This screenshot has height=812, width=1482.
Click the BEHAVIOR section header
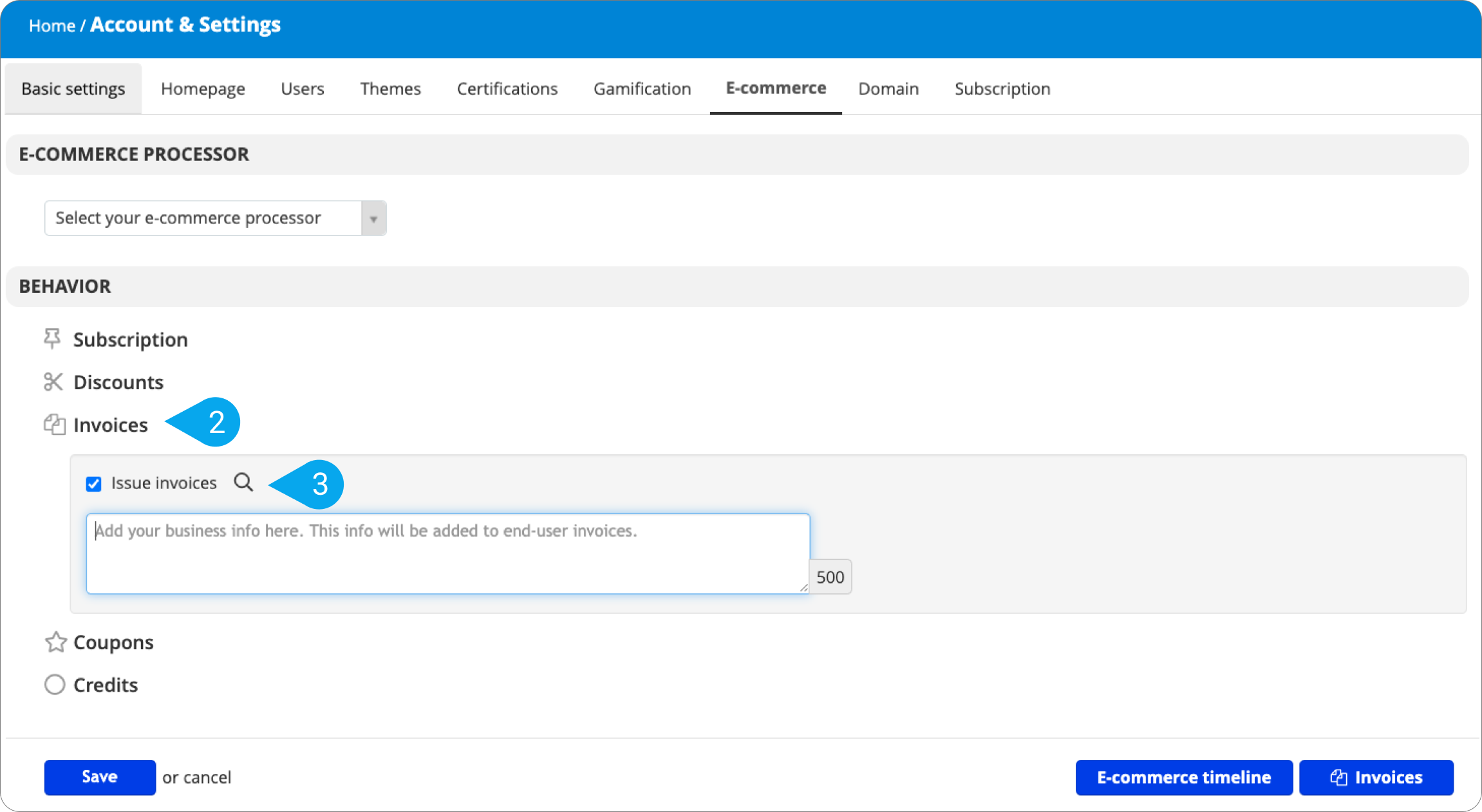pyautogui.click(x=737, y=286)
